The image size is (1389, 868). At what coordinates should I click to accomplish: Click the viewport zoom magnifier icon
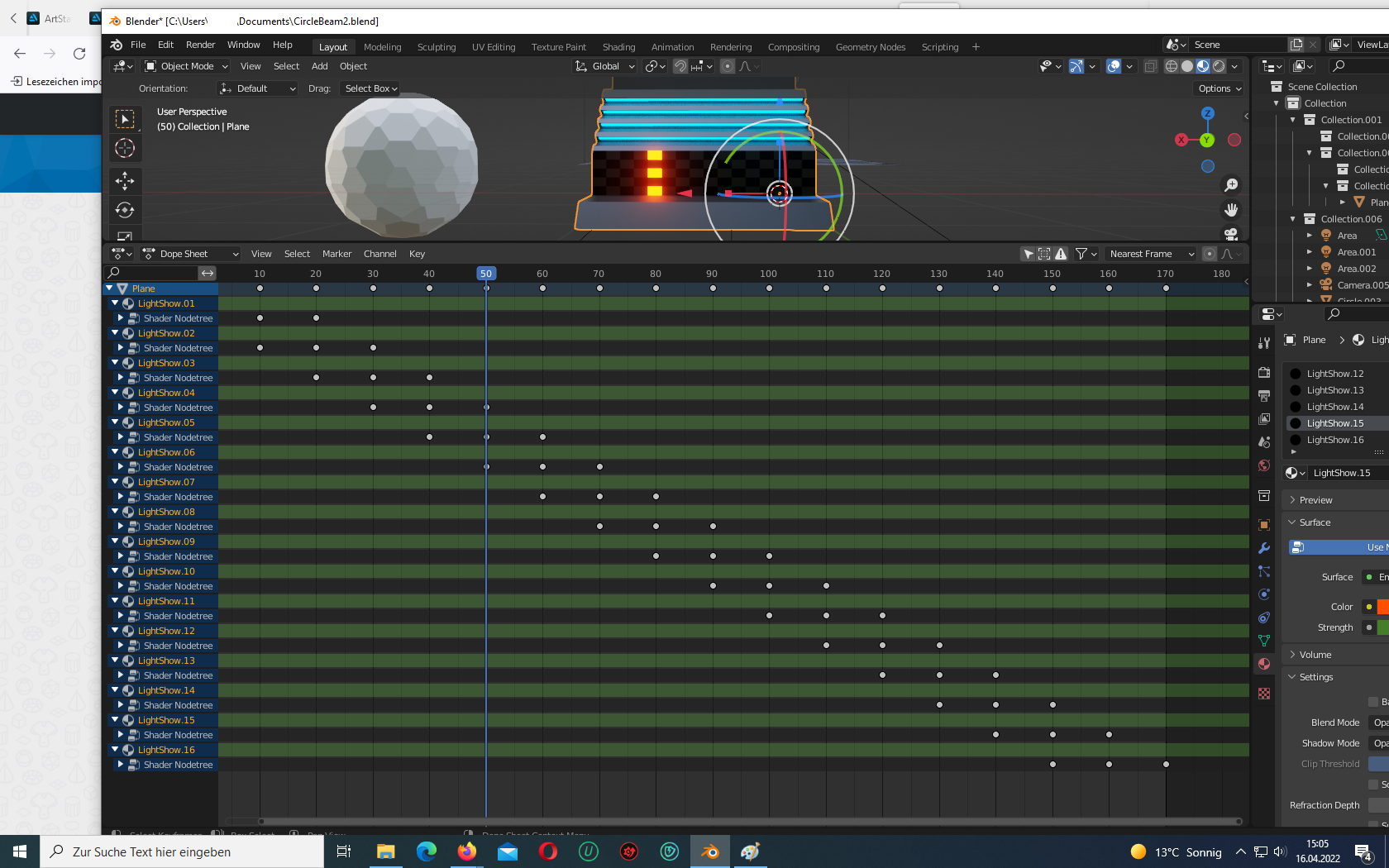[x=1231, y=185]
